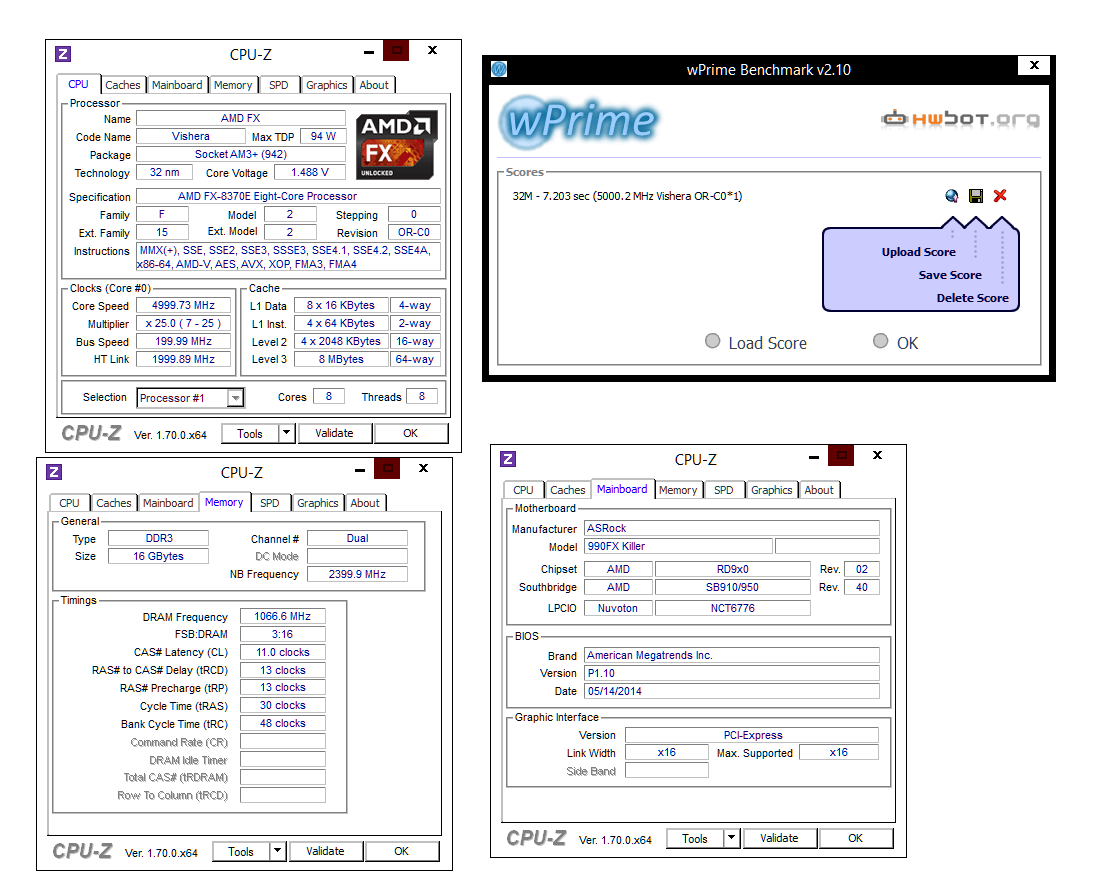Click the wPrime logo graphic
Image resolution: width=1094 pixels, height=895 pixels.
click(578, 122)
